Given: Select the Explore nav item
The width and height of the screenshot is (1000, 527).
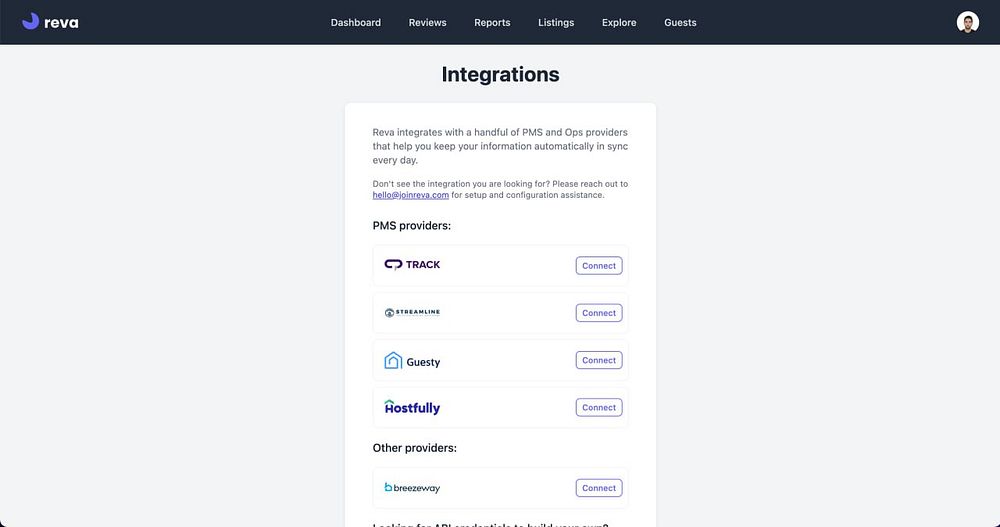Looking at the screenshot, I should [619, 22].
